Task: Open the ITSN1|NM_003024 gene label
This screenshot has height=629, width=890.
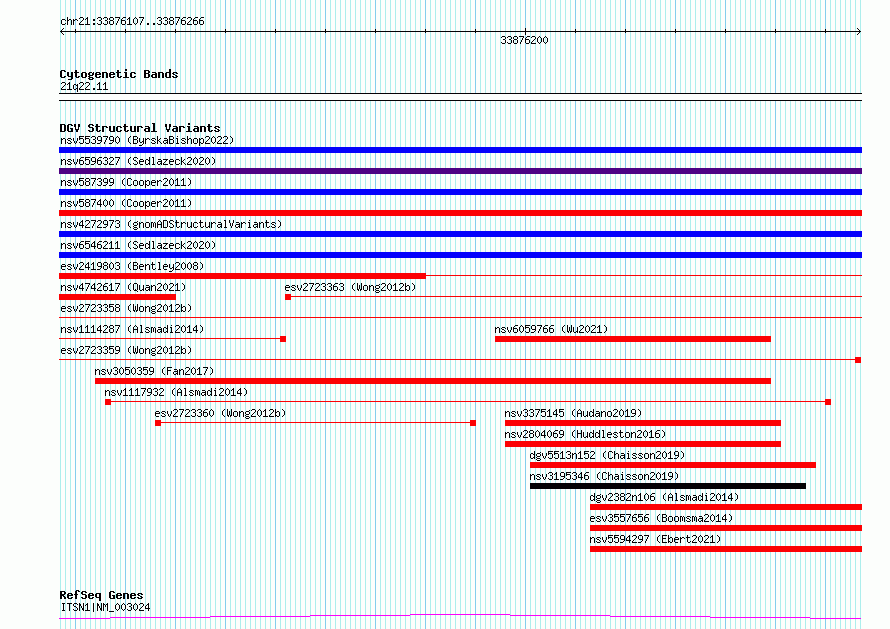Action: point(105,607)
